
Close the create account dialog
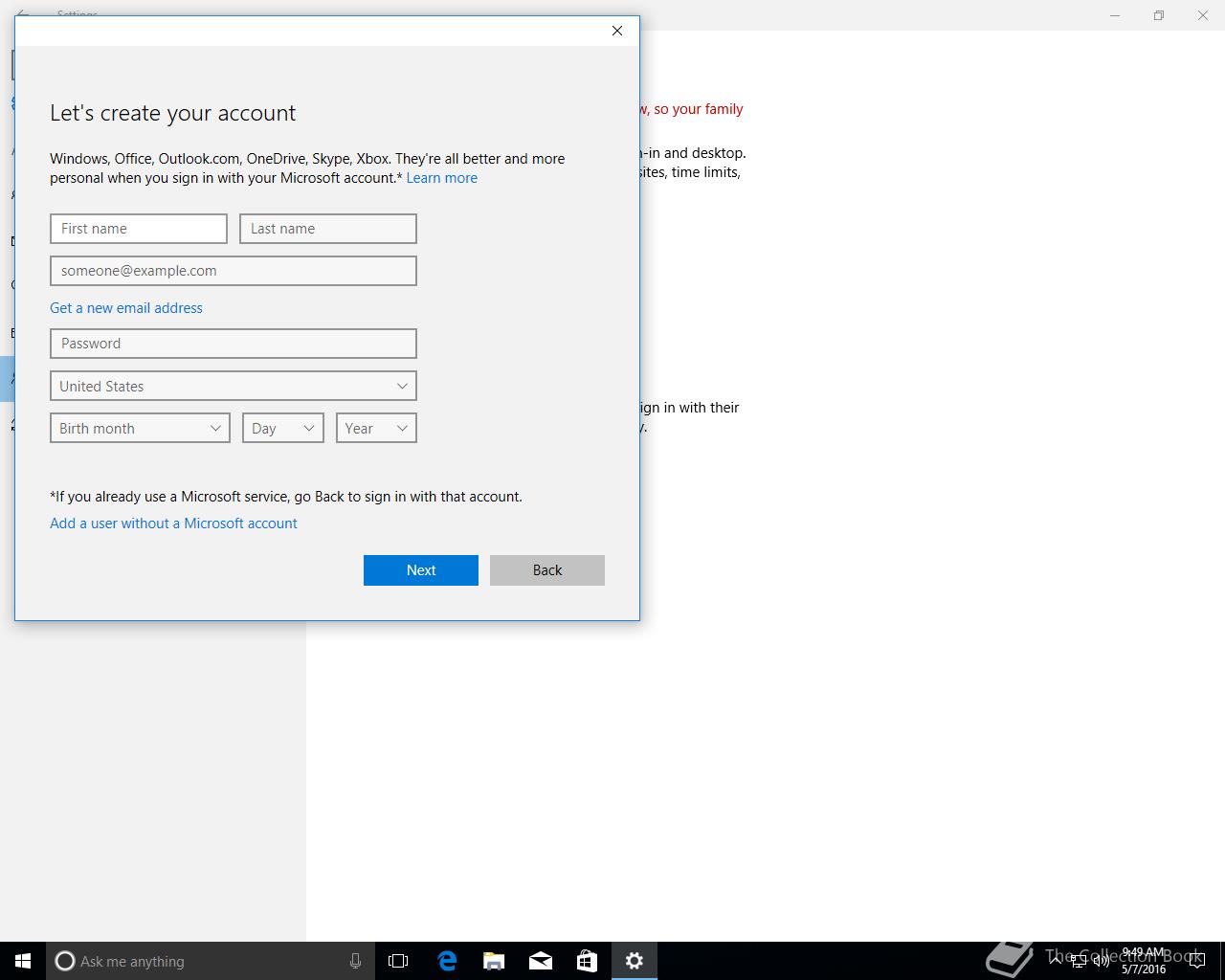click(617, 31)
